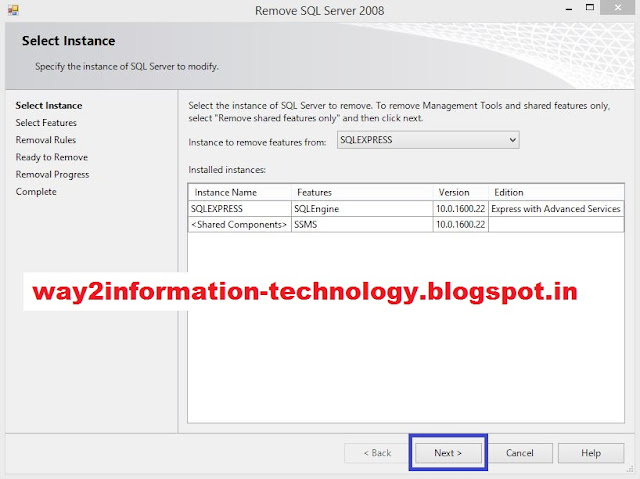
Task: Open Help for the removal wizard
Action: 591,453
